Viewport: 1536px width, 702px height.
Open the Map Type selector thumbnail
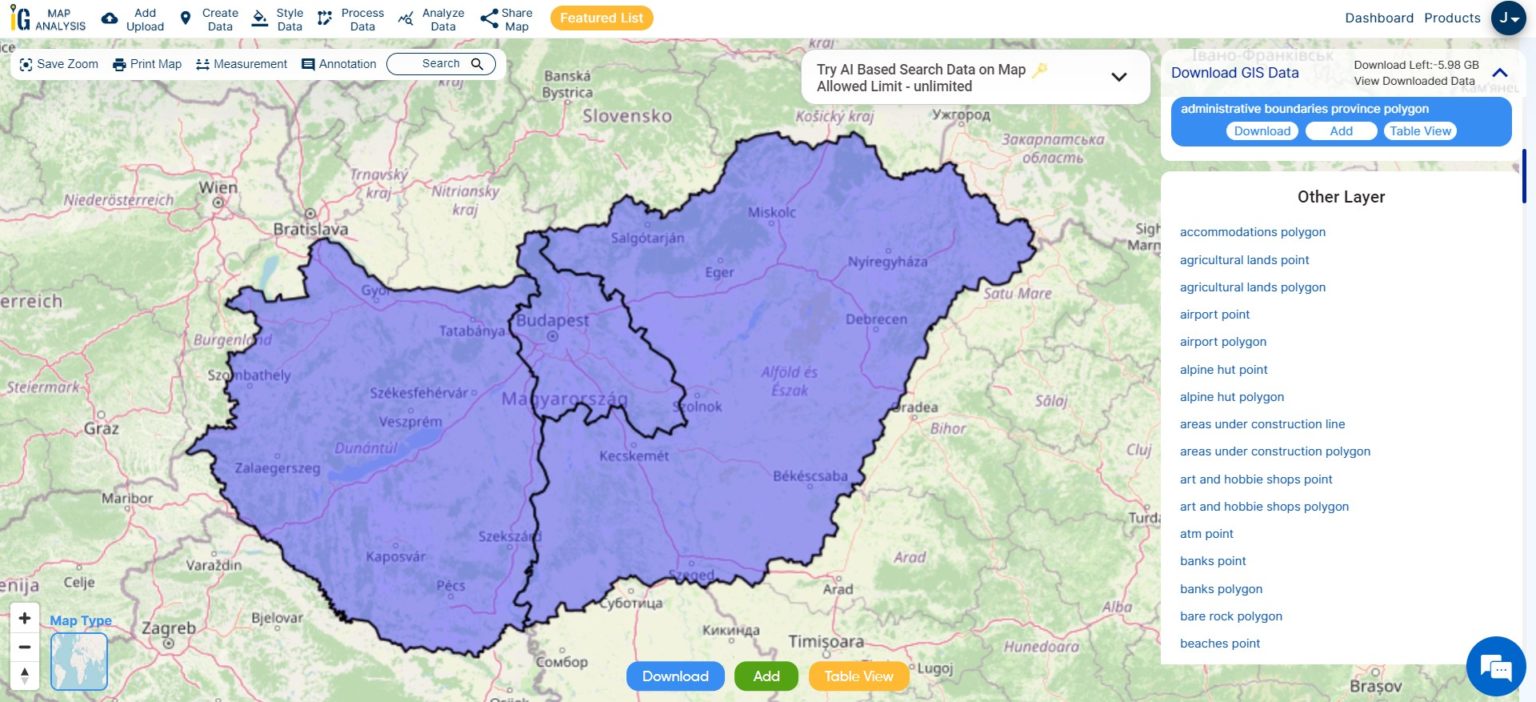78,661
